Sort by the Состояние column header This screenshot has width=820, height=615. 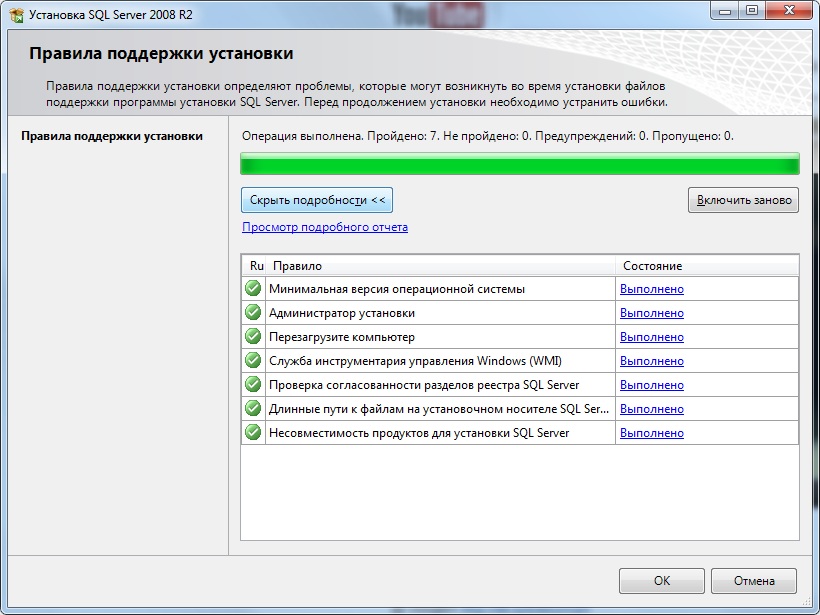click(707, 266)
